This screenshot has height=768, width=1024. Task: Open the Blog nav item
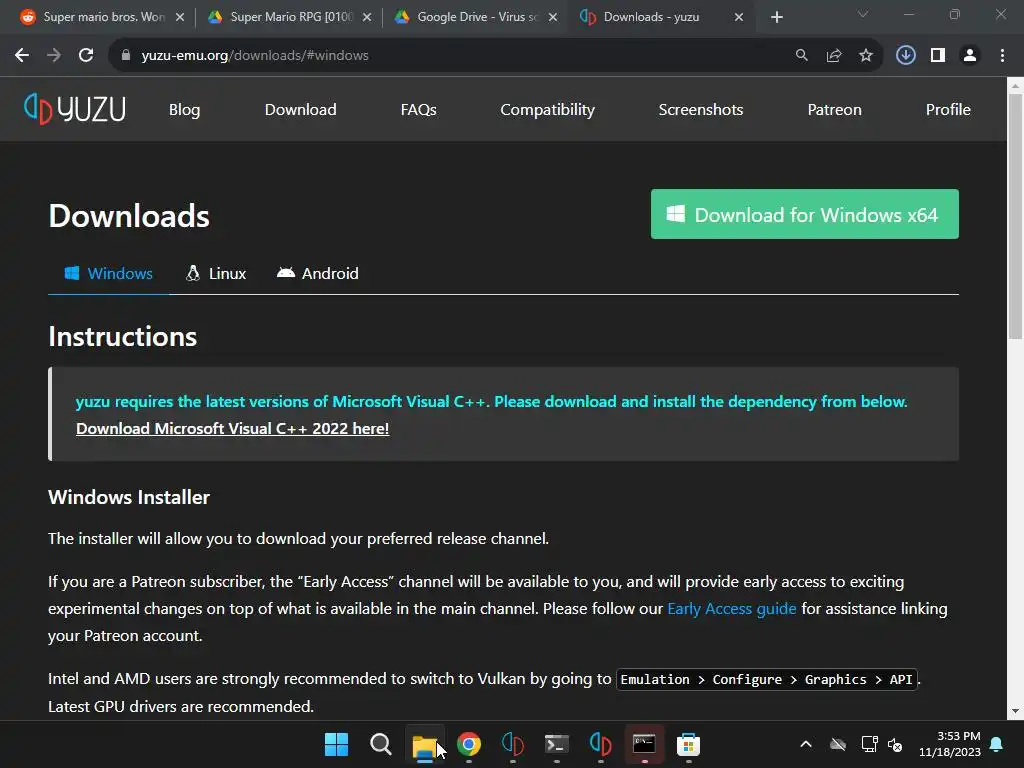[185, 110]
